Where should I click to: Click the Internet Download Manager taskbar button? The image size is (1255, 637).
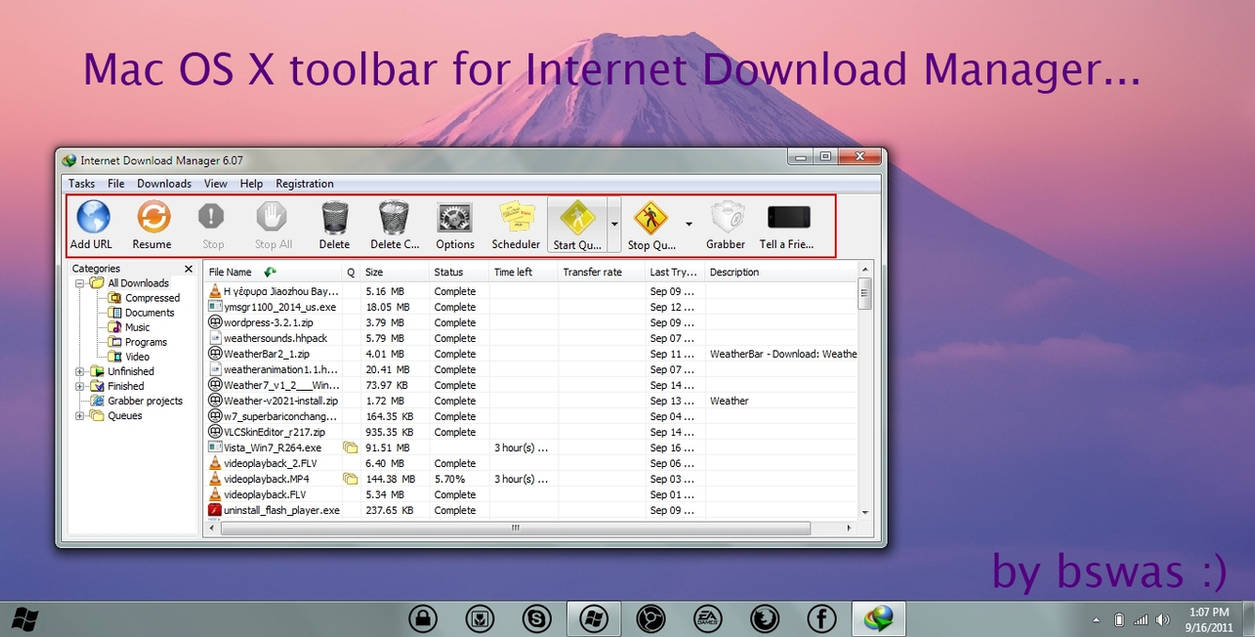click(879, 619)
